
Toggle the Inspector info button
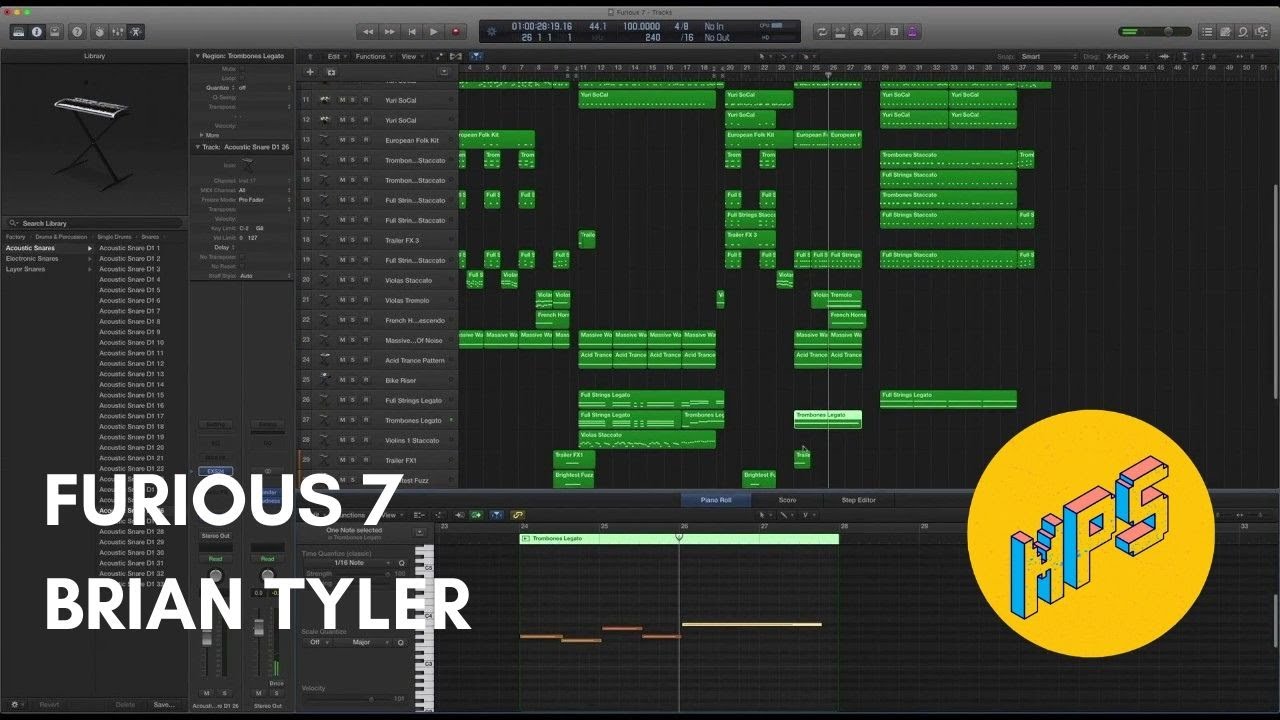(x=37, y=32)
